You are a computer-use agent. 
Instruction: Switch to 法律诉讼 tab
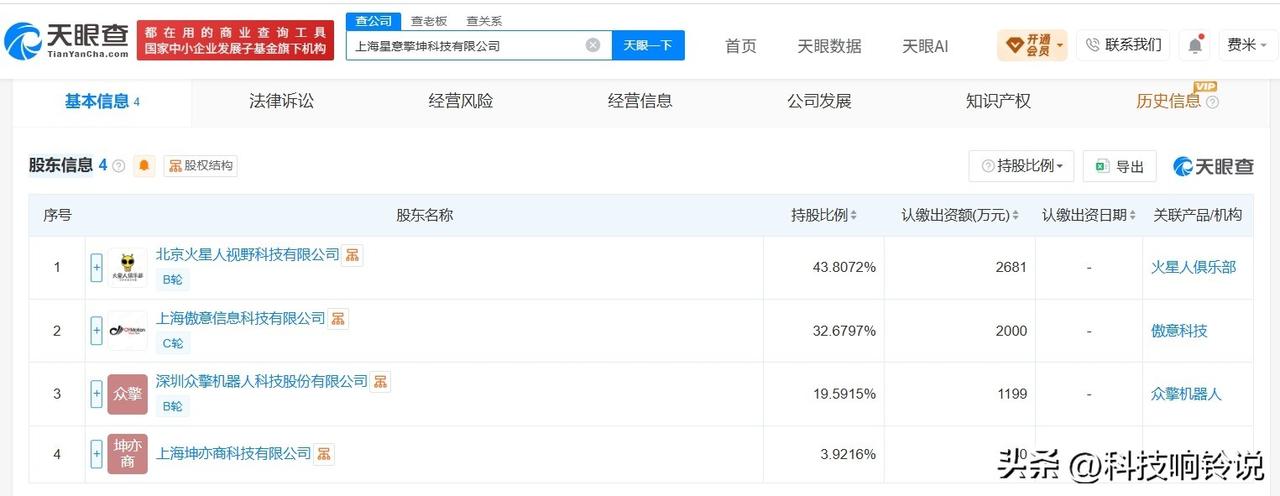tap(281, 101)
